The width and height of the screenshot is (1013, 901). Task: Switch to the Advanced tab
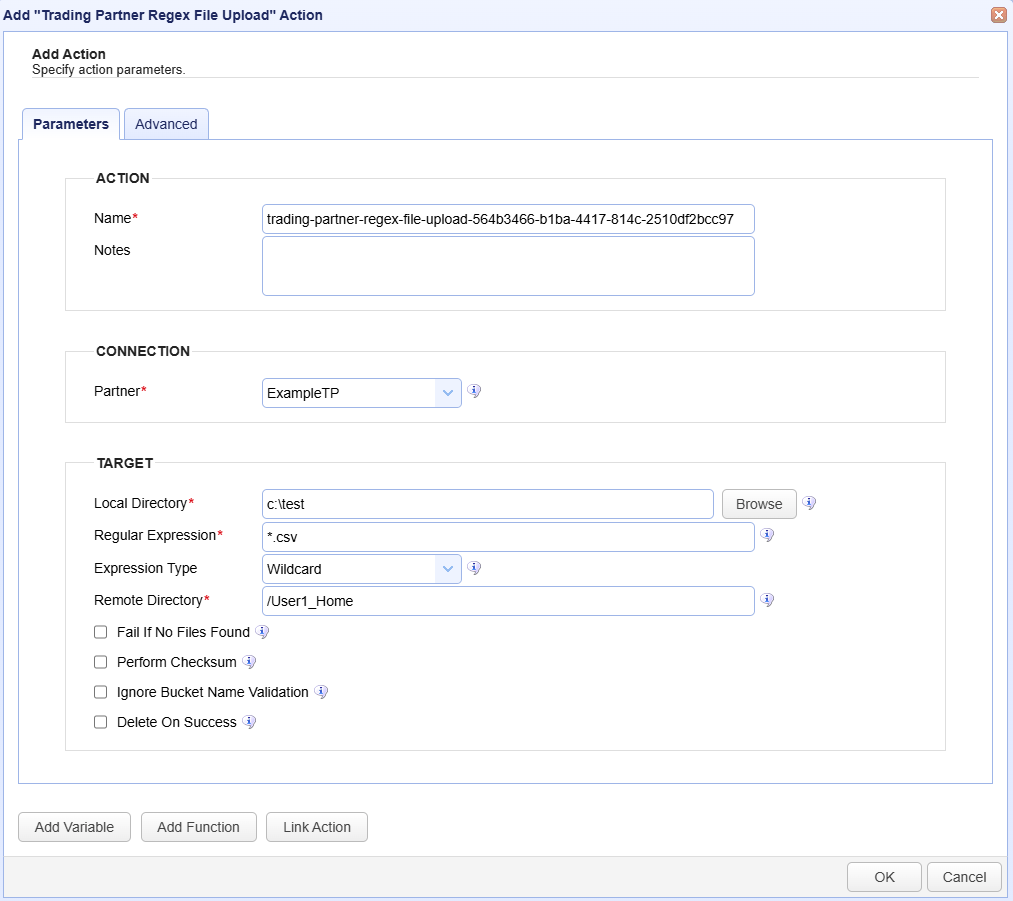(x=166, y=124)
